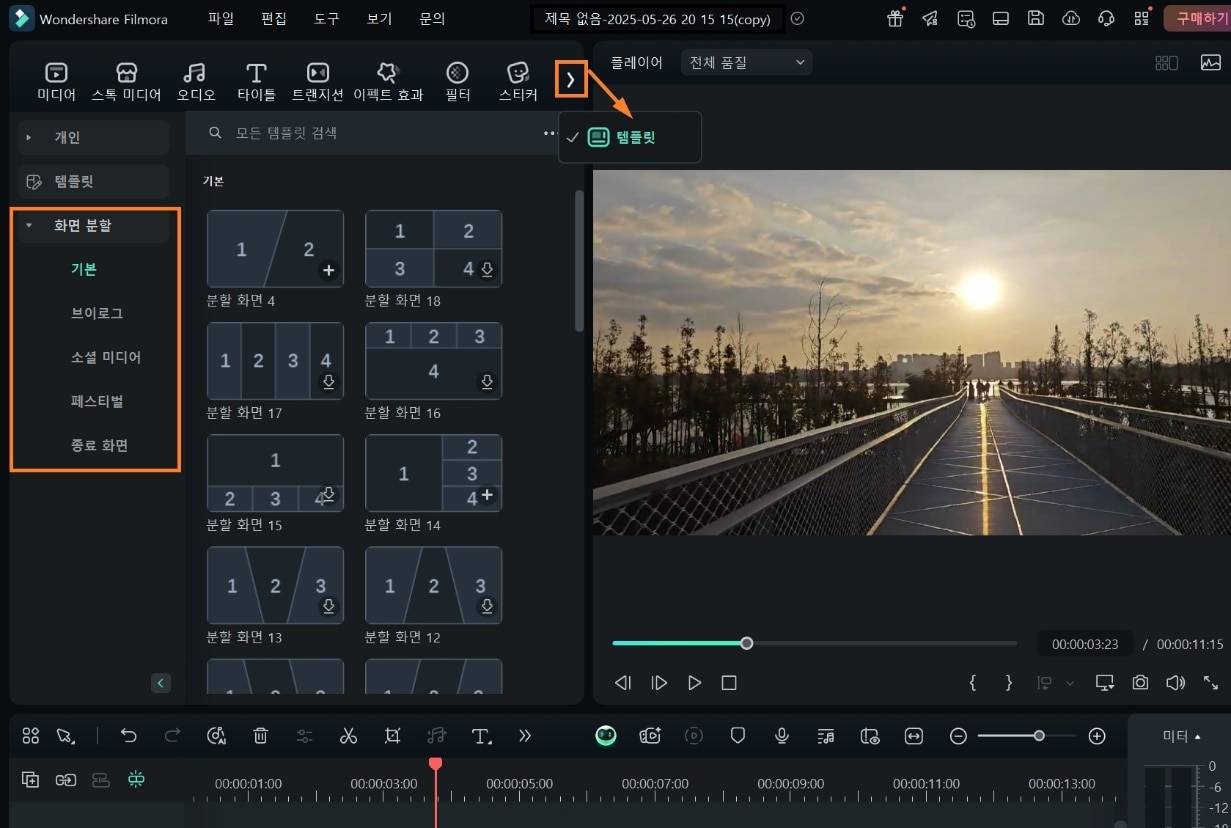Enter fullscreen preview with the expand arrows icon
This screenshot has height=828, width=1231.
pyautogui.click(x=1211, y=682)
